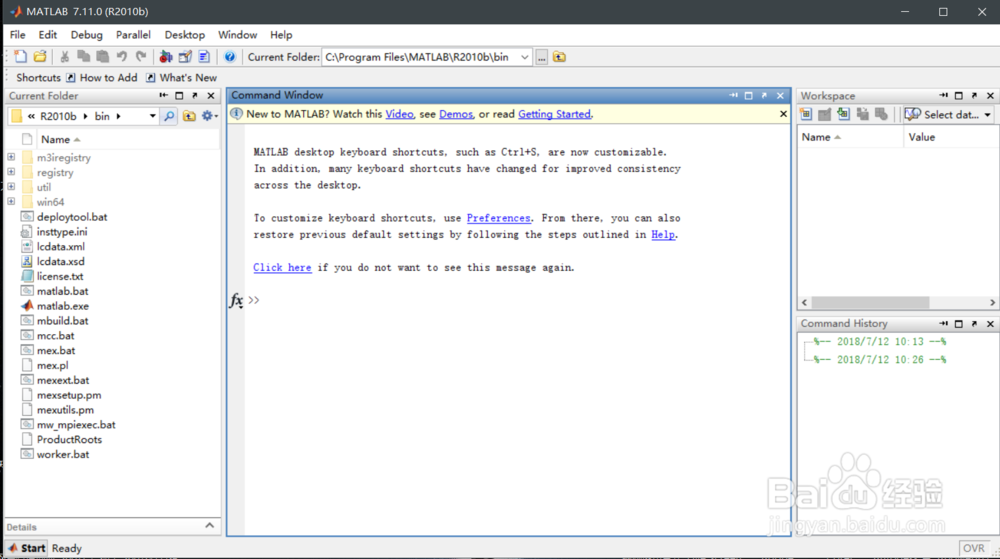This screenshot has height=559, width=1000.
Task: Open the GUIDE tool icon
Action: click(185, 57)
